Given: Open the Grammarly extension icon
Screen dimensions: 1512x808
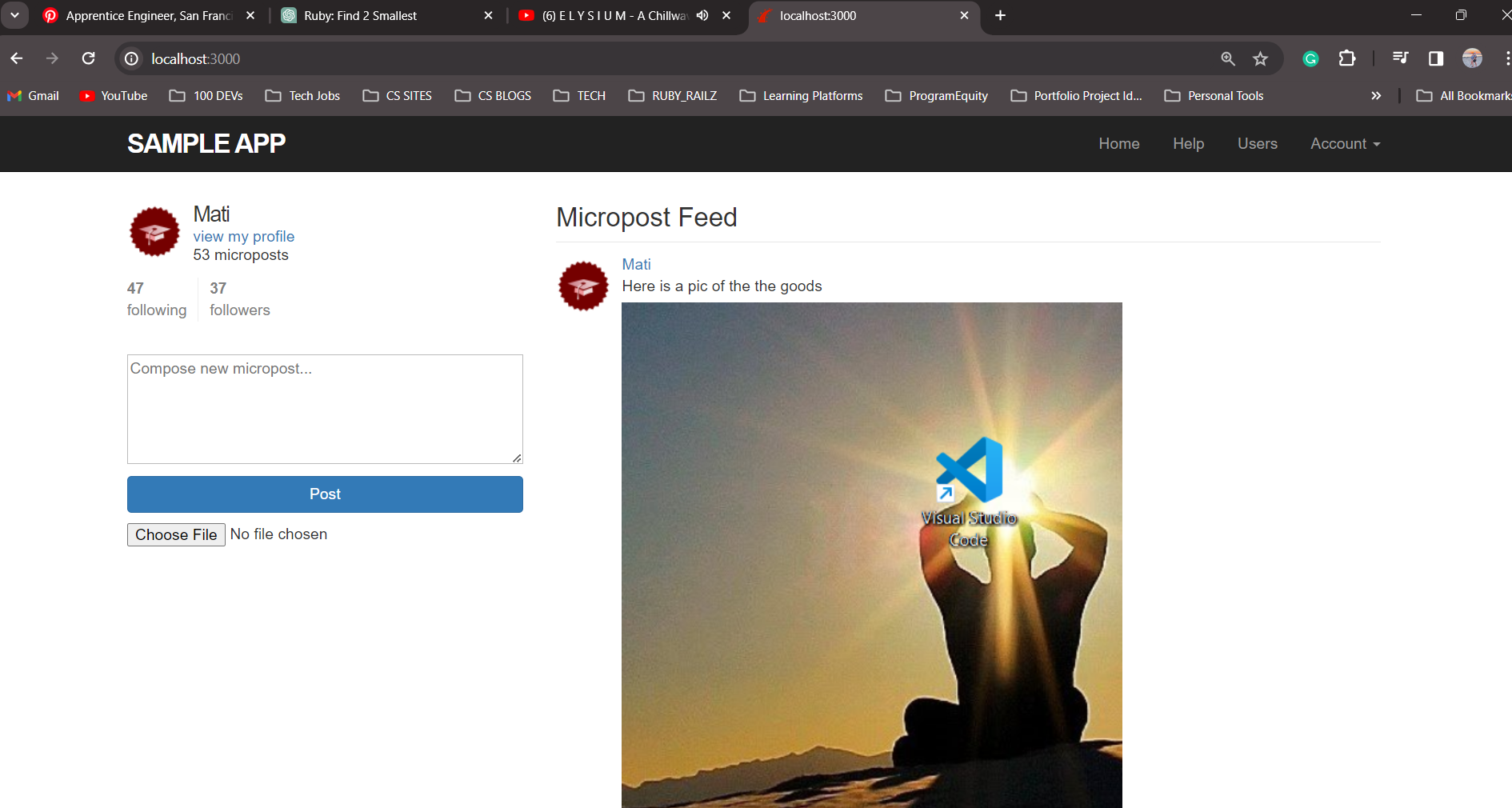Looking at the screenshot, I should click(1310, 58).
